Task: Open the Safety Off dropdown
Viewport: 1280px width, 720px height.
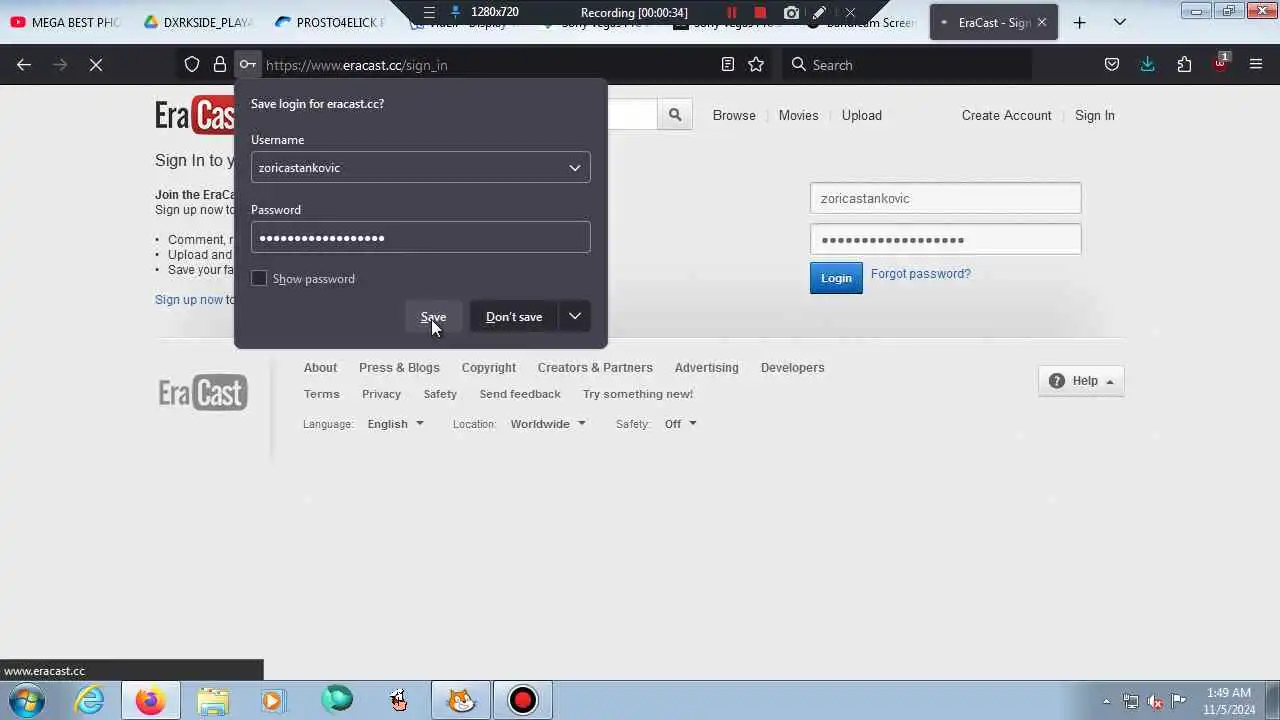Action: click(x=680, y=424)
